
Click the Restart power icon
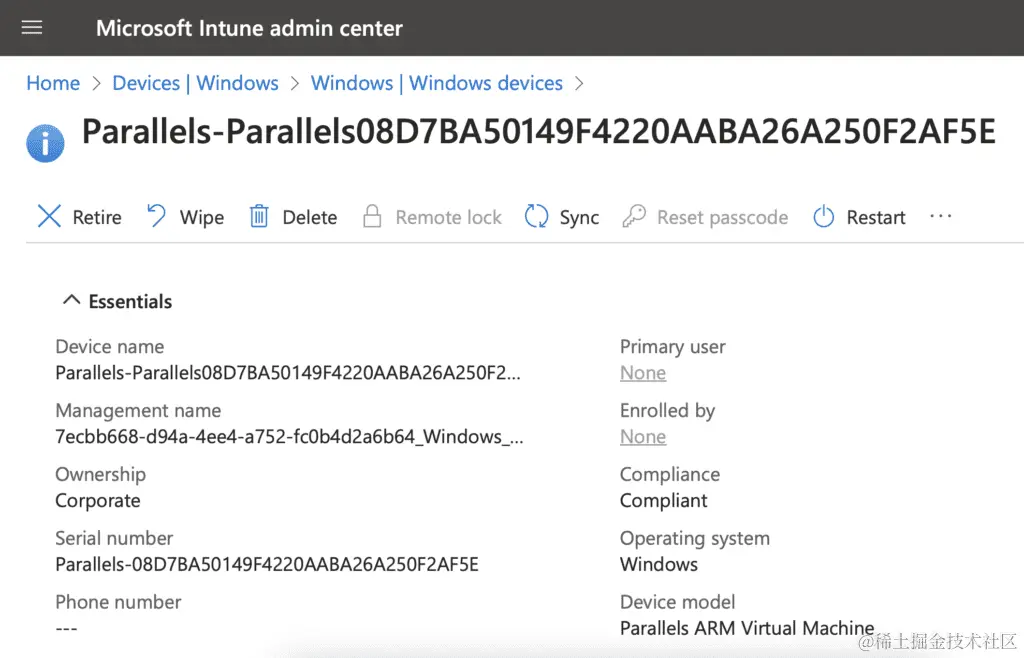824,216
